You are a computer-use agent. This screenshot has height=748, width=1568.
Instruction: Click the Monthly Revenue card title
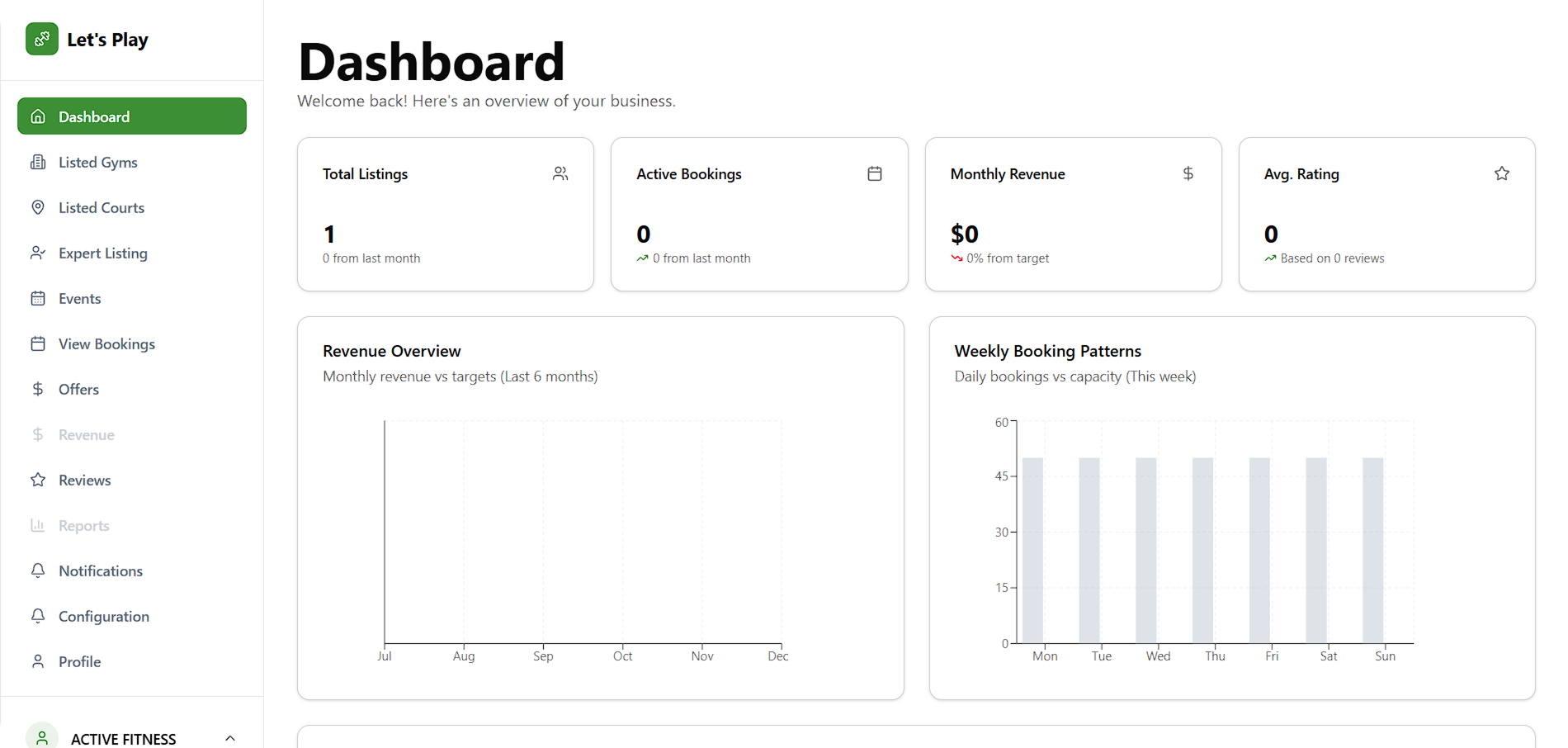1008,174
